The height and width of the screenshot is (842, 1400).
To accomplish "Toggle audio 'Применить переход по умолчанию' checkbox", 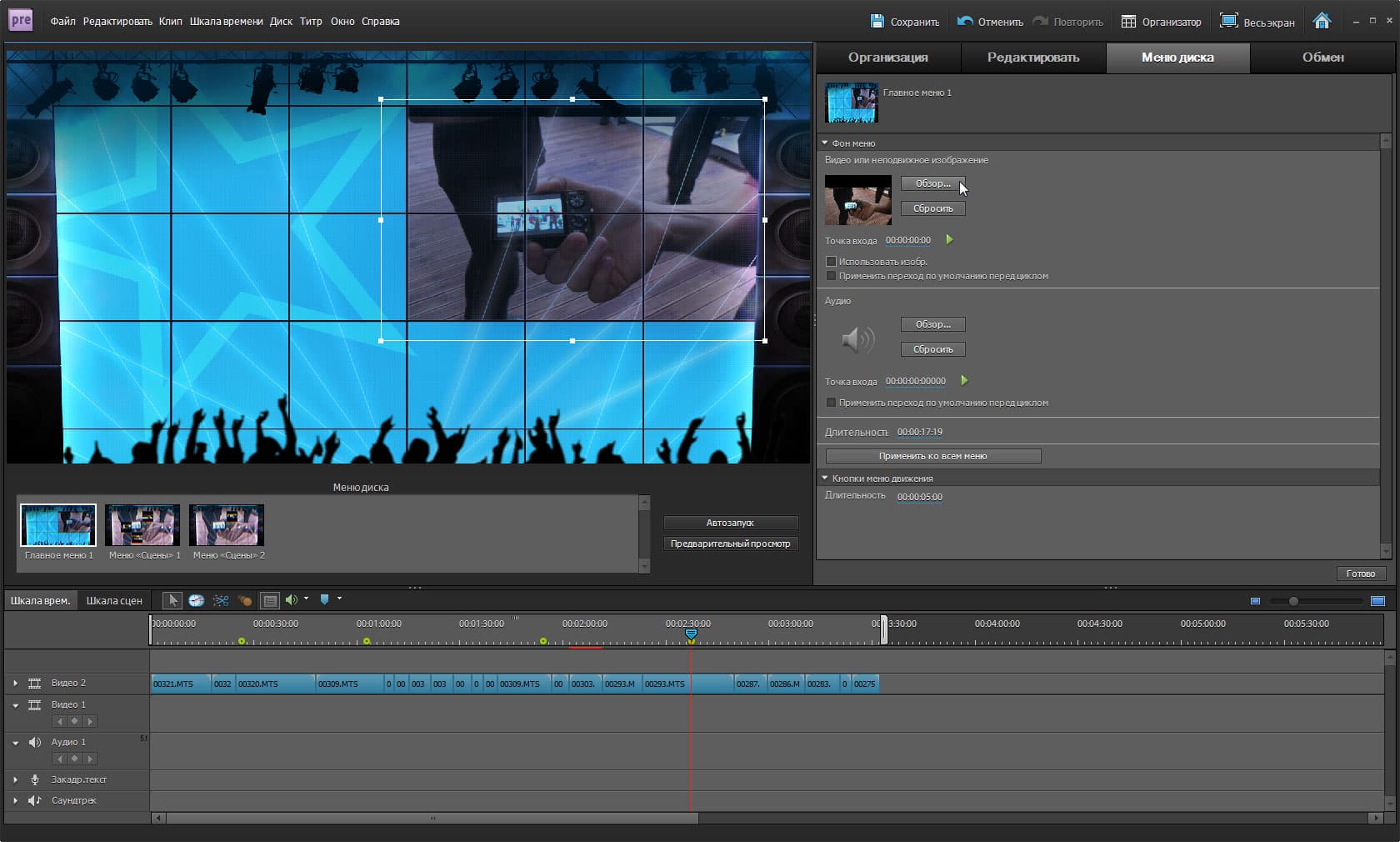I will 831,403.
